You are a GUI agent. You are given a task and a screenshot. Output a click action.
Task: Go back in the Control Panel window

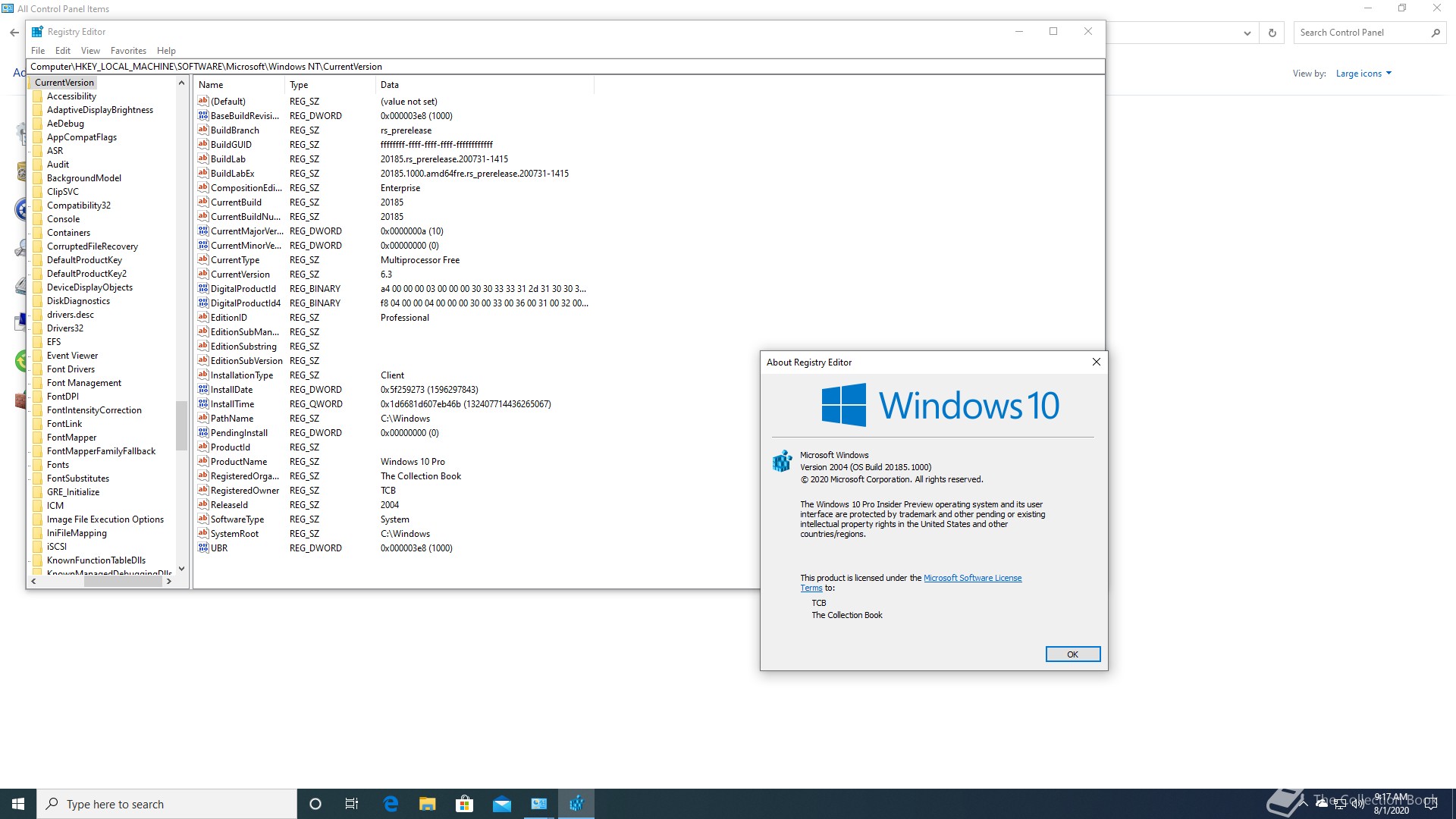point(14,33)
